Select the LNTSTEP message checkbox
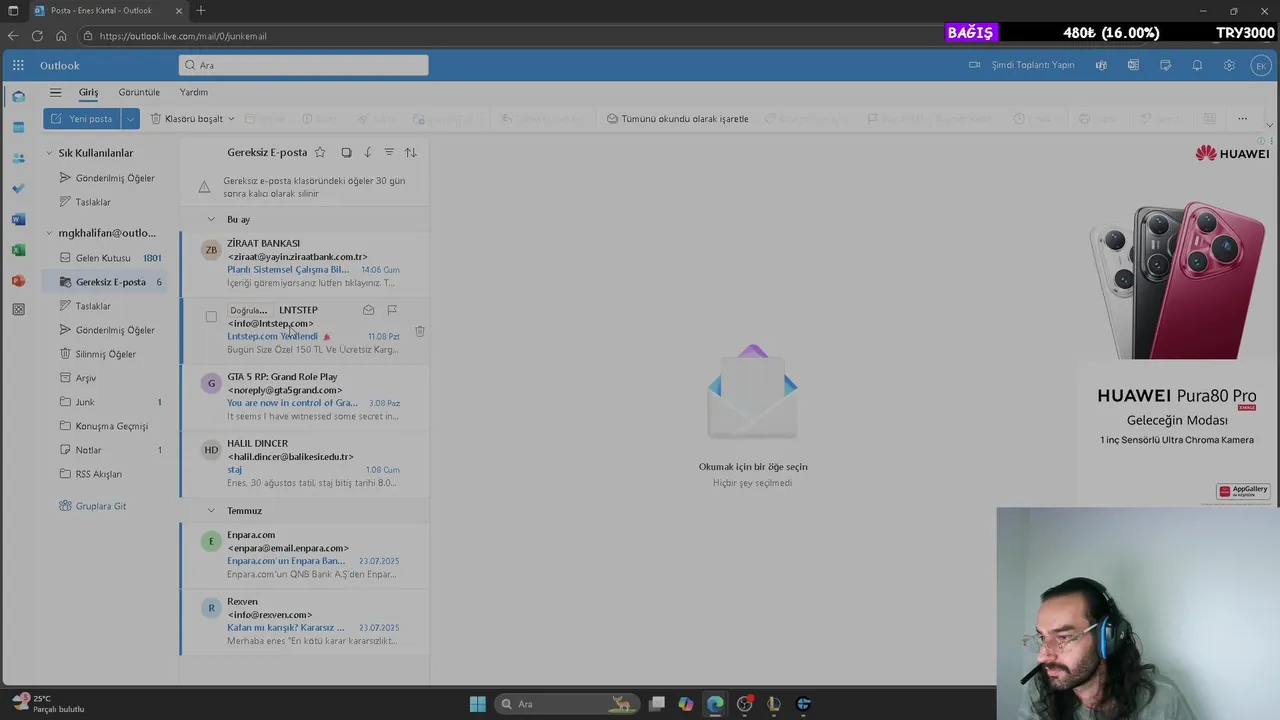Image resolution: width=1280 pixels, height=720 pixels. (211, 317)
